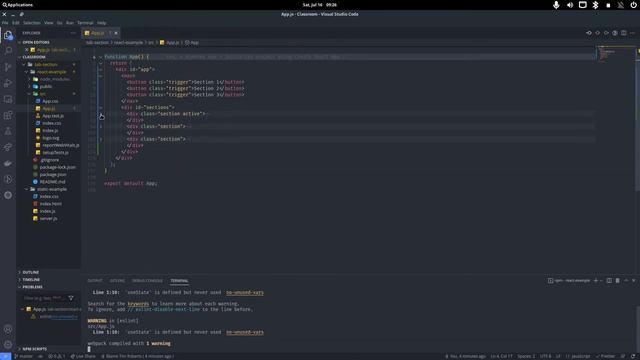The height and width of the screenshot is (360, 640).
Task: Click the errors and warnings status item
Action: point(56,356)
